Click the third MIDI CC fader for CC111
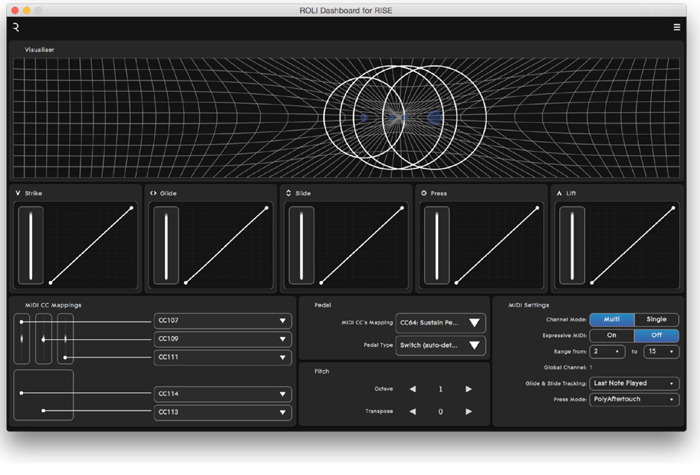Image resolution: width=700 pixels, height=475 pixels. tap(65, 339)
